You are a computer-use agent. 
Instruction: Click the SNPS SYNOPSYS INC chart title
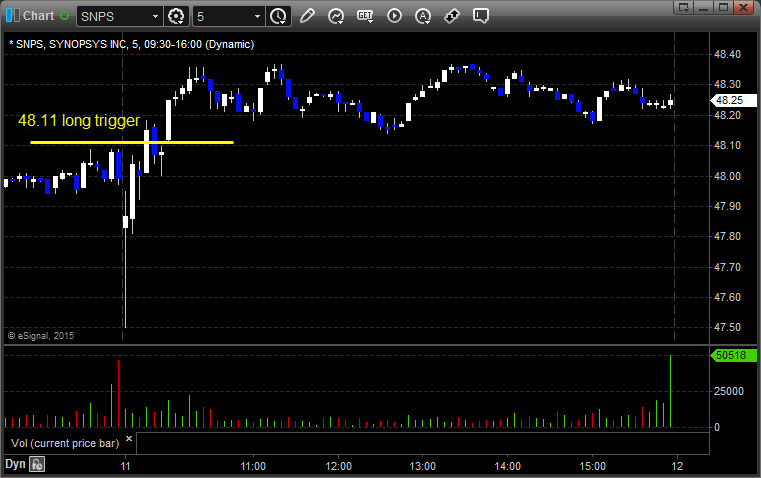(132, 44)
